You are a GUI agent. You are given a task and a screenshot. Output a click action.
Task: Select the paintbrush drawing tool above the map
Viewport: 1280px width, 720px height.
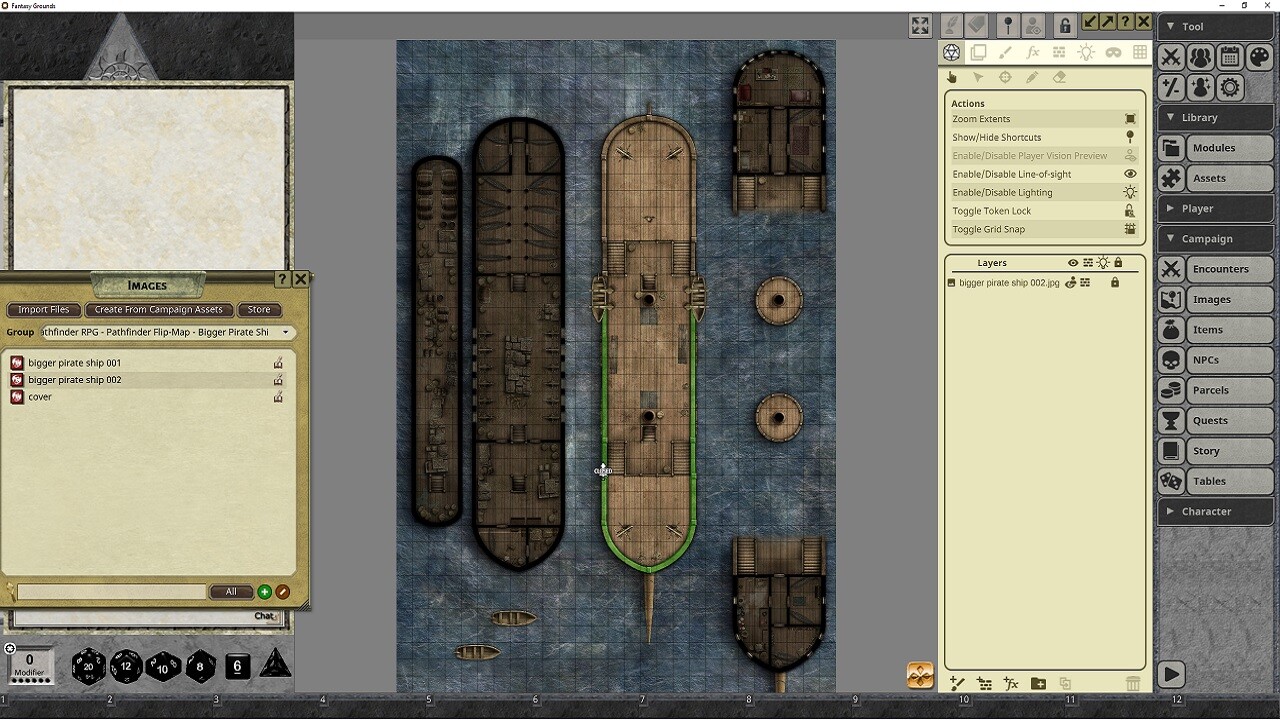tap(1006, 52)
